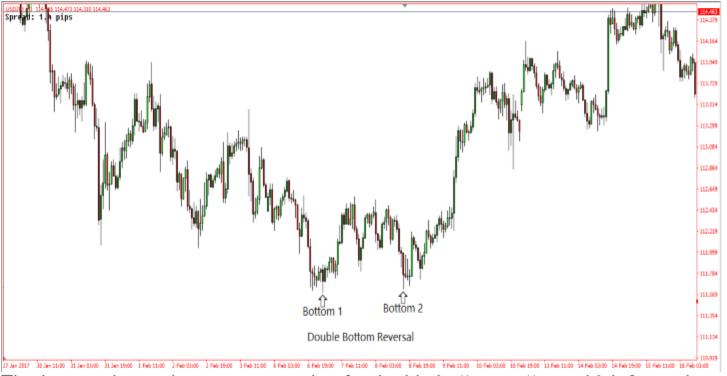Click the 111.784 price axis label

[707, 274]
